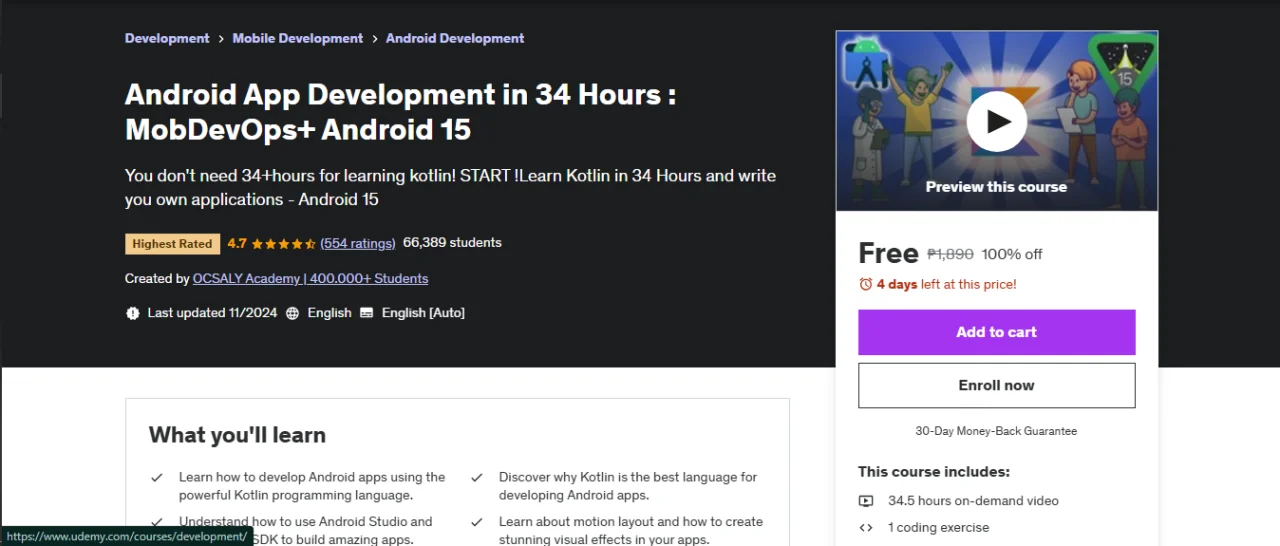Go to Mobile Development breadcrumb

298,38
